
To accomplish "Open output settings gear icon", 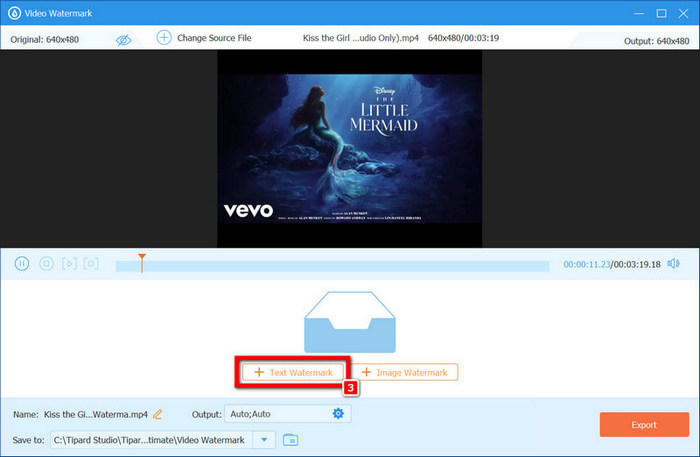I will (338, 414).
